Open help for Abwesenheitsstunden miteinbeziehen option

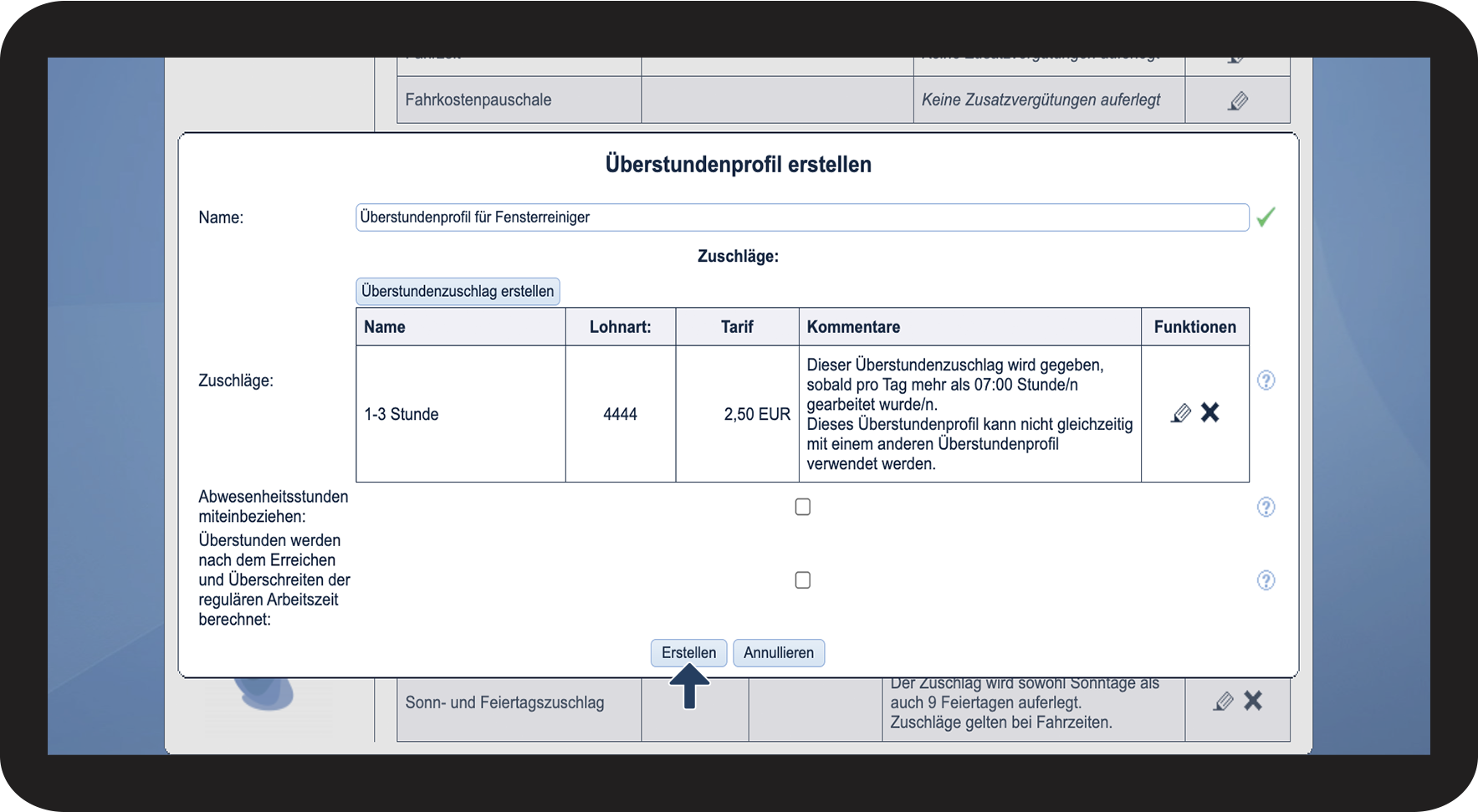1266,507
